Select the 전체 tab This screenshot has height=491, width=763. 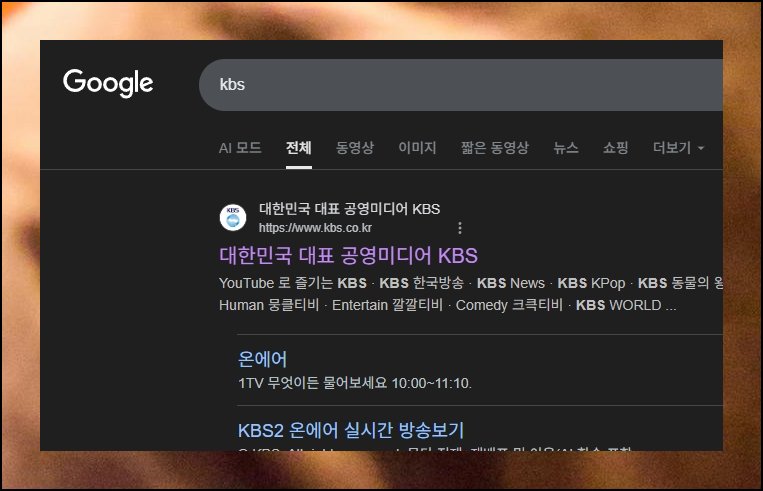299,147
